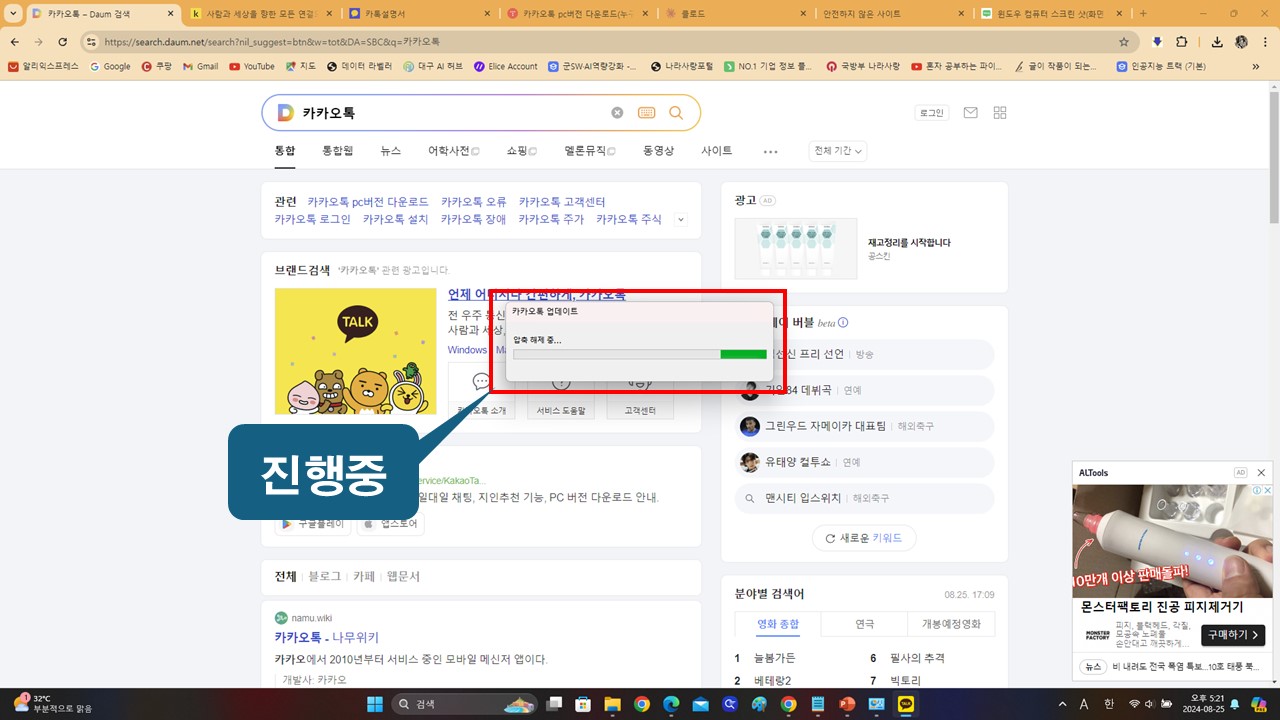Open the 앱스토어 download button
This screenshot has height=720, width=1280.
[x=391, y=523]
